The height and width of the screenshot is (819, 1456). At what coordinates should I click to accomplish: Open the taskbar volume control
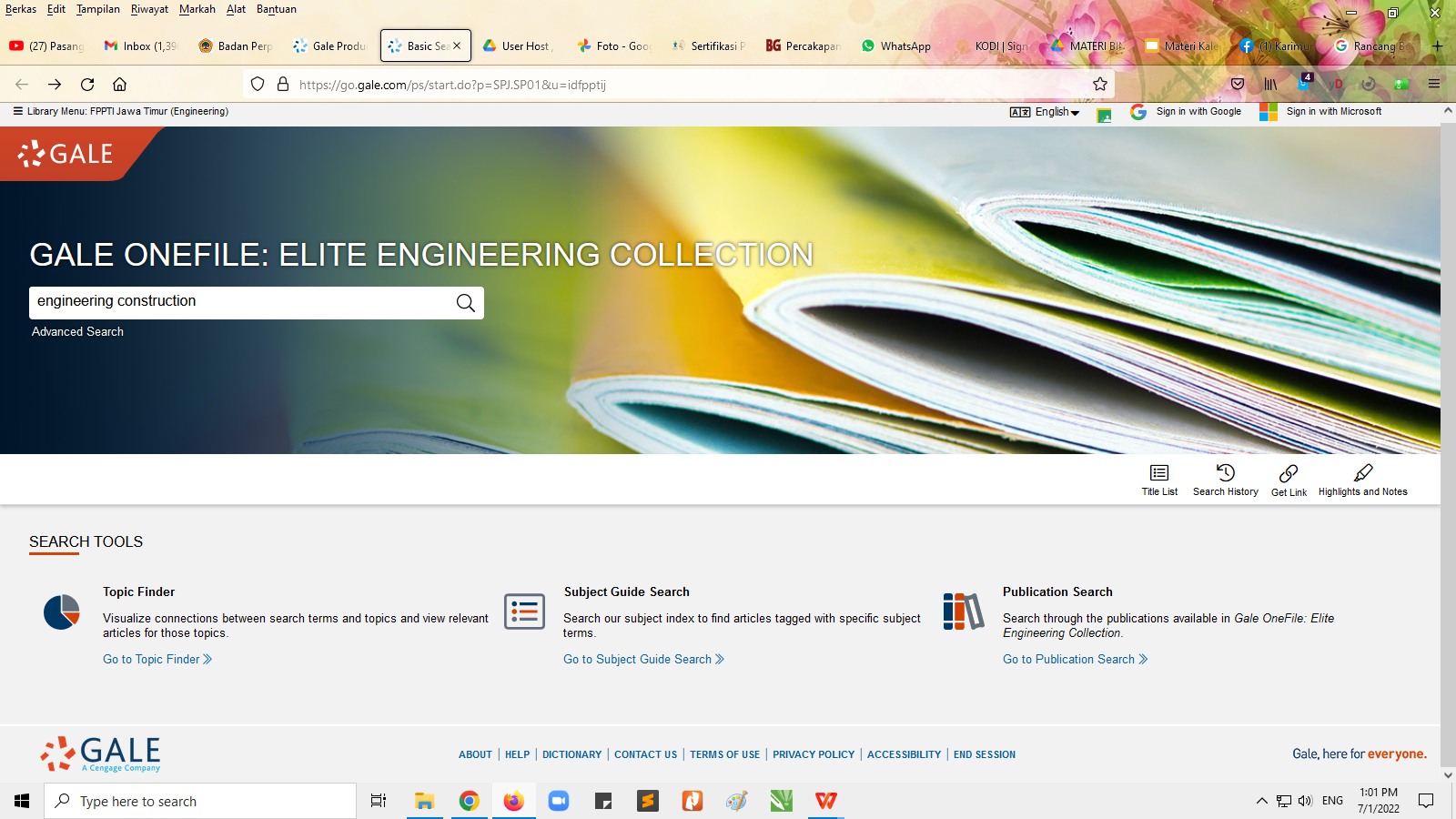1306,801
